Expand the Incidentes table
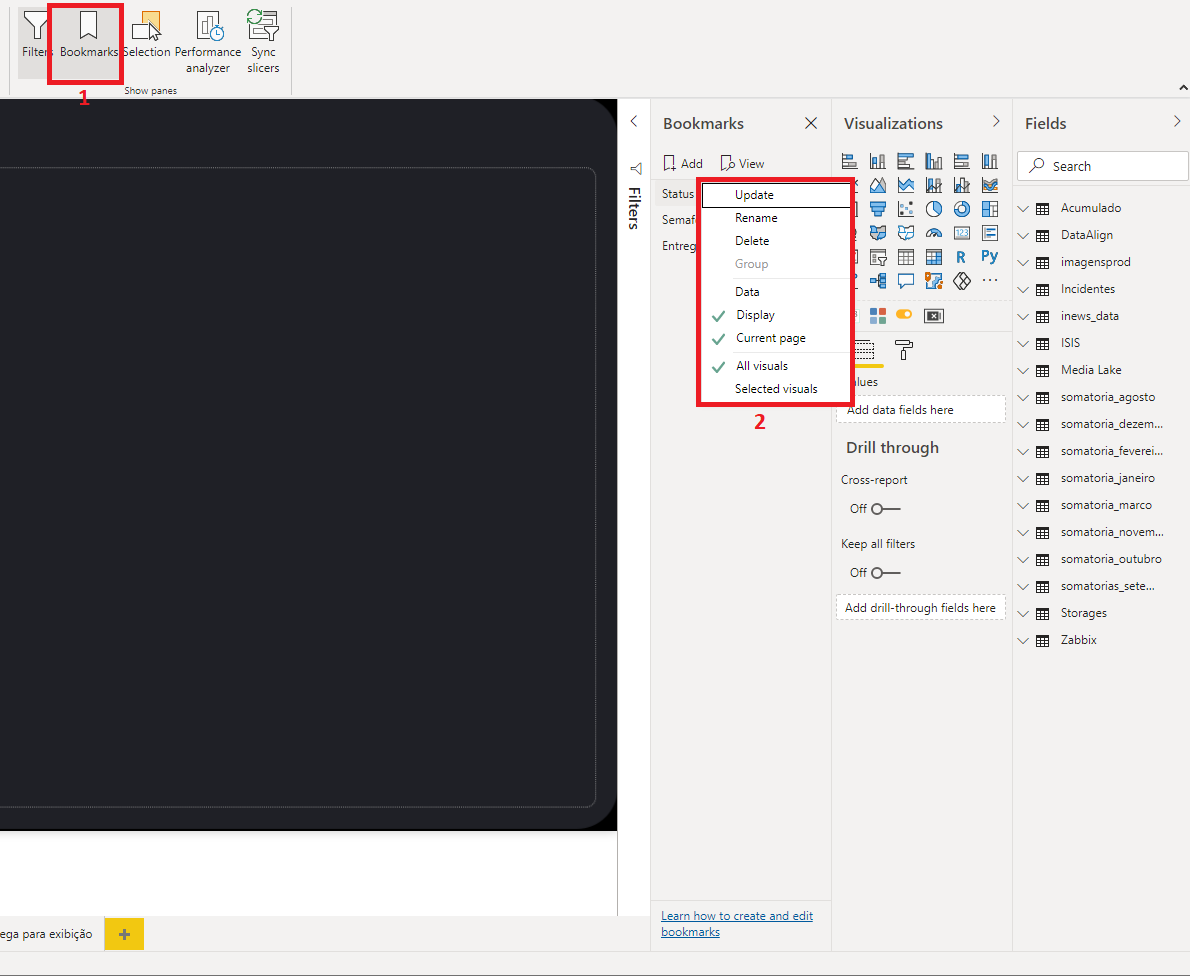1190x976 pixels. [1023, 289]
